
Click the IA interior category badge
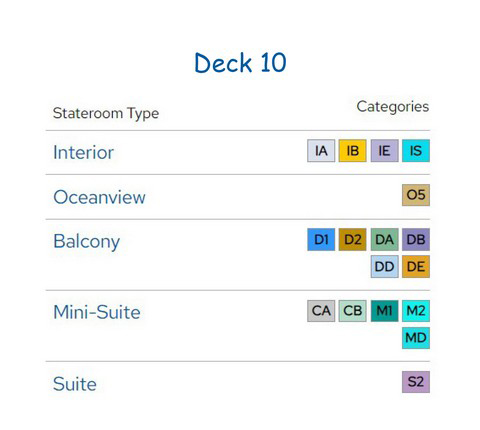(321, 151)
